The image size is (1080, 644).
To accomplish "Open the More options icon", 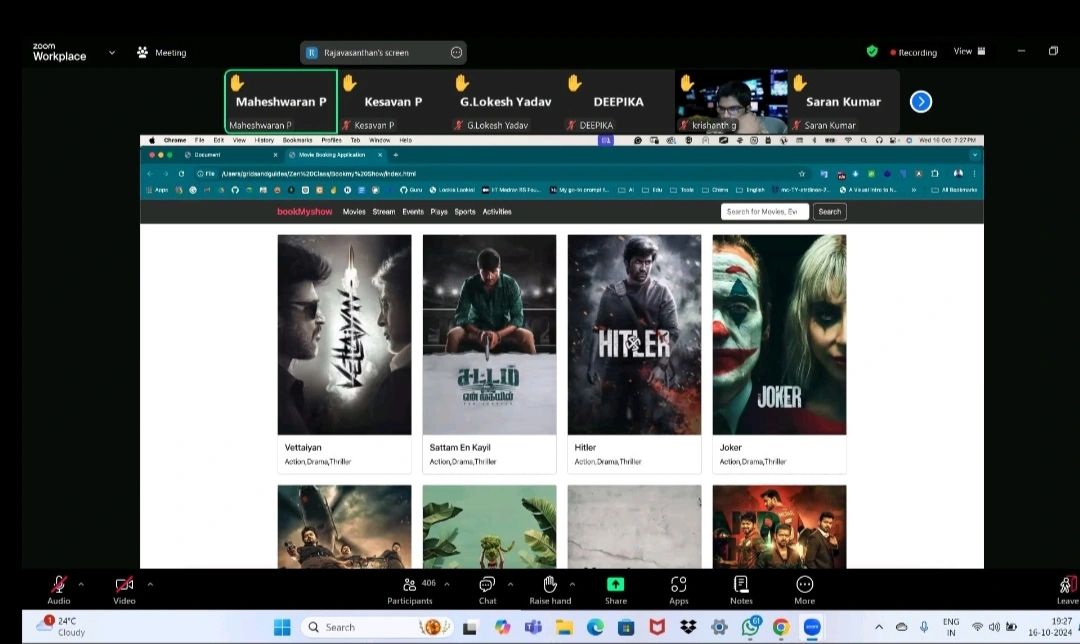I will tap(804, 585).
